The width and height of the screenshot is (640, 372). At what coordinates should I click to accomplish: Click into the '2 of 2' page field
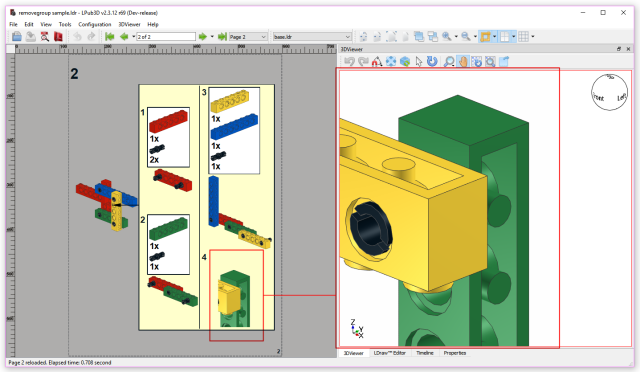pyautogui.click(x=166, y=37)
